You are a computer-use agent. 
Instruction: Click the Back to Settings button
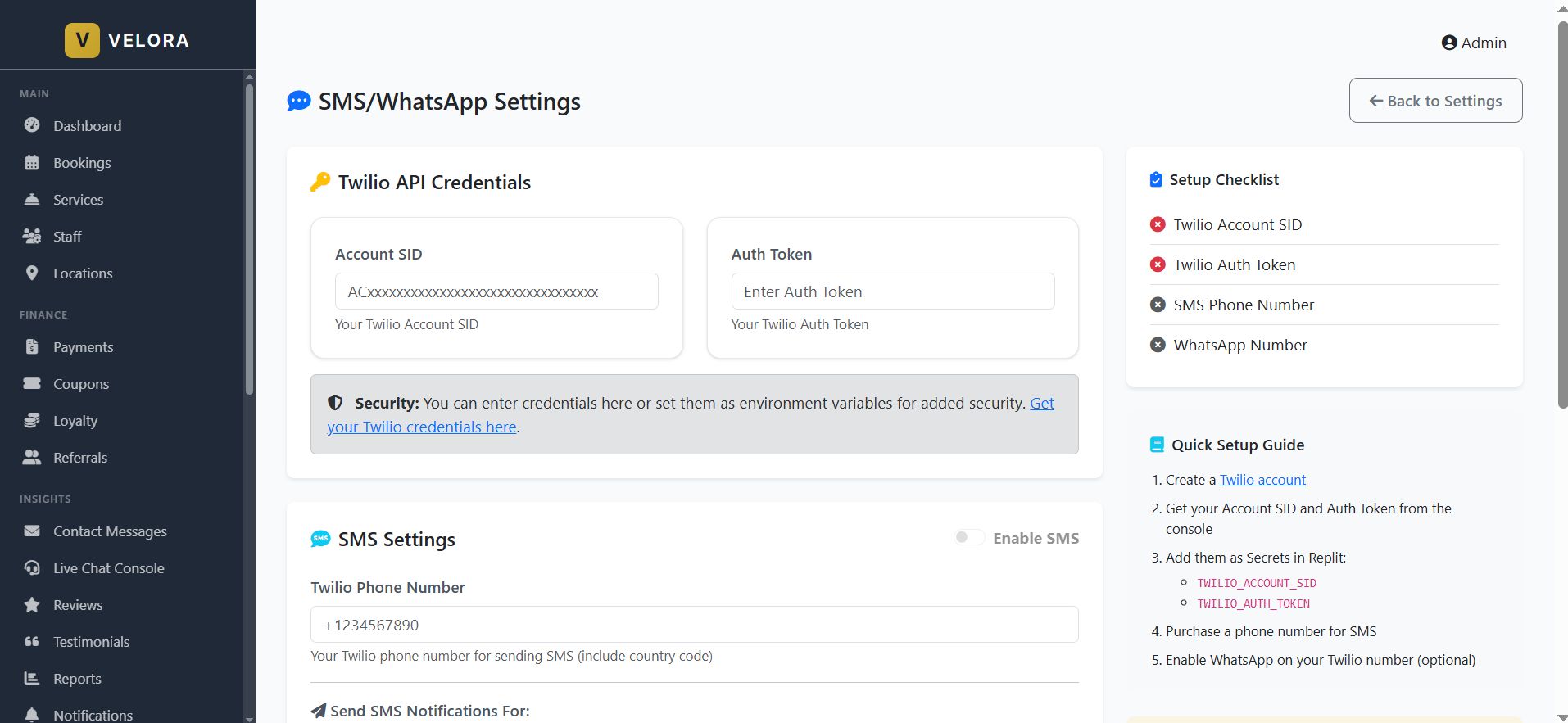1435,101
